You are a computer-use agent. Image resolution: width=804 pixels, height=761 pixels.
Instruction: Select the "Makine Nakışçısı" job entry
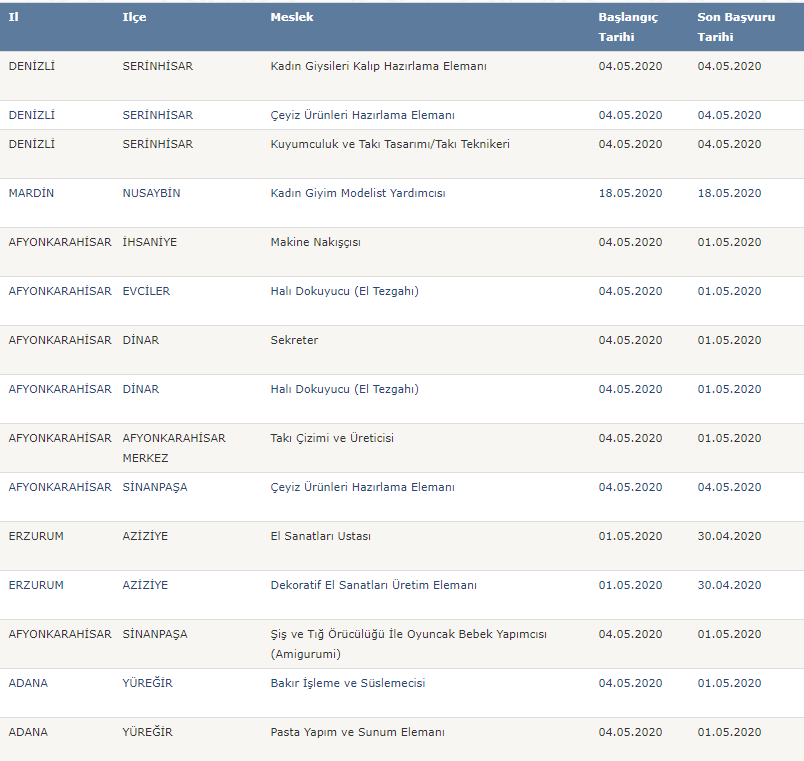pos(315,242)
